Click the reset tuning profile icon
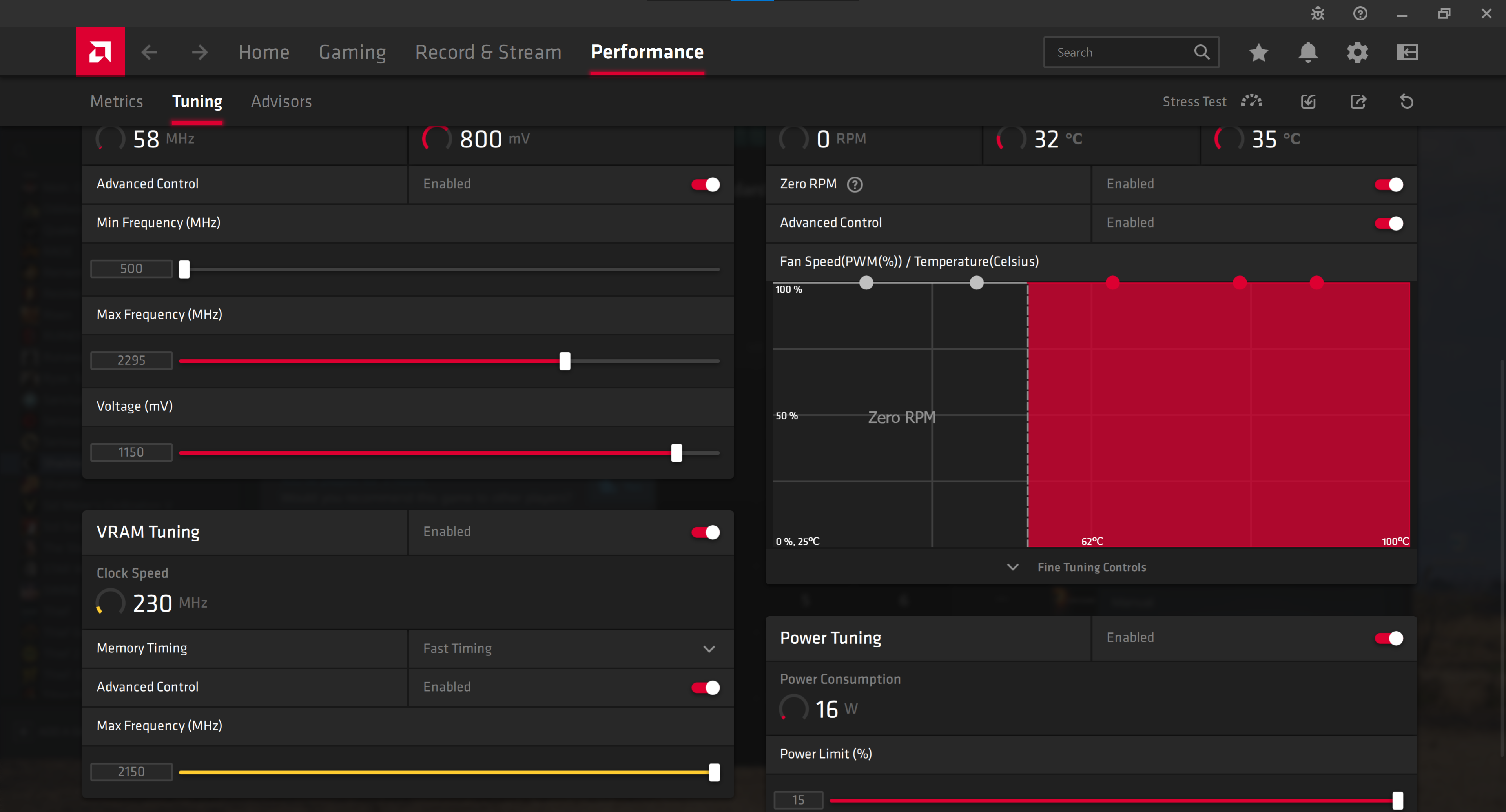This screenshot has width=1506, height=812. tap(1407, 102)
